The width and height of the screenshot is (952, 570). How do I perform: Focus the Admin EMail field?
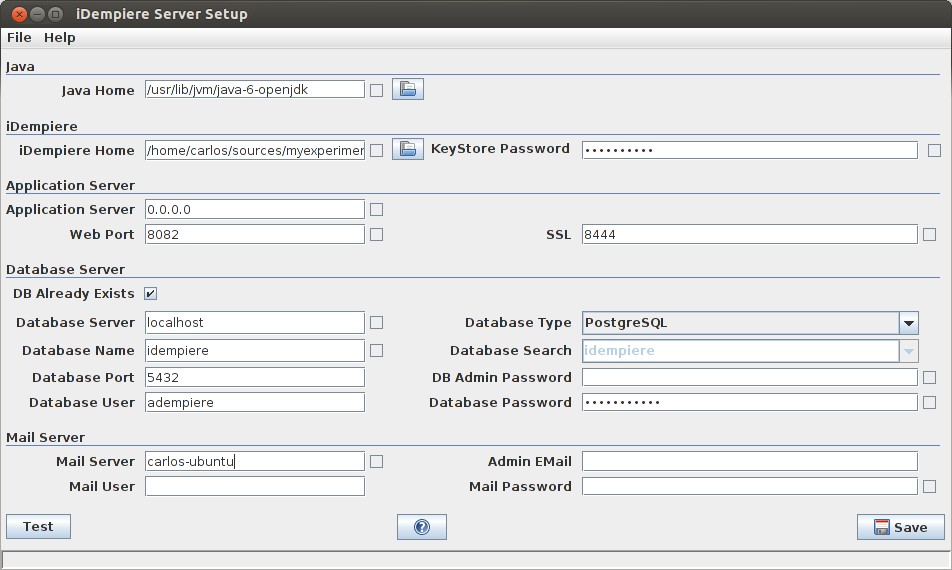750,461
